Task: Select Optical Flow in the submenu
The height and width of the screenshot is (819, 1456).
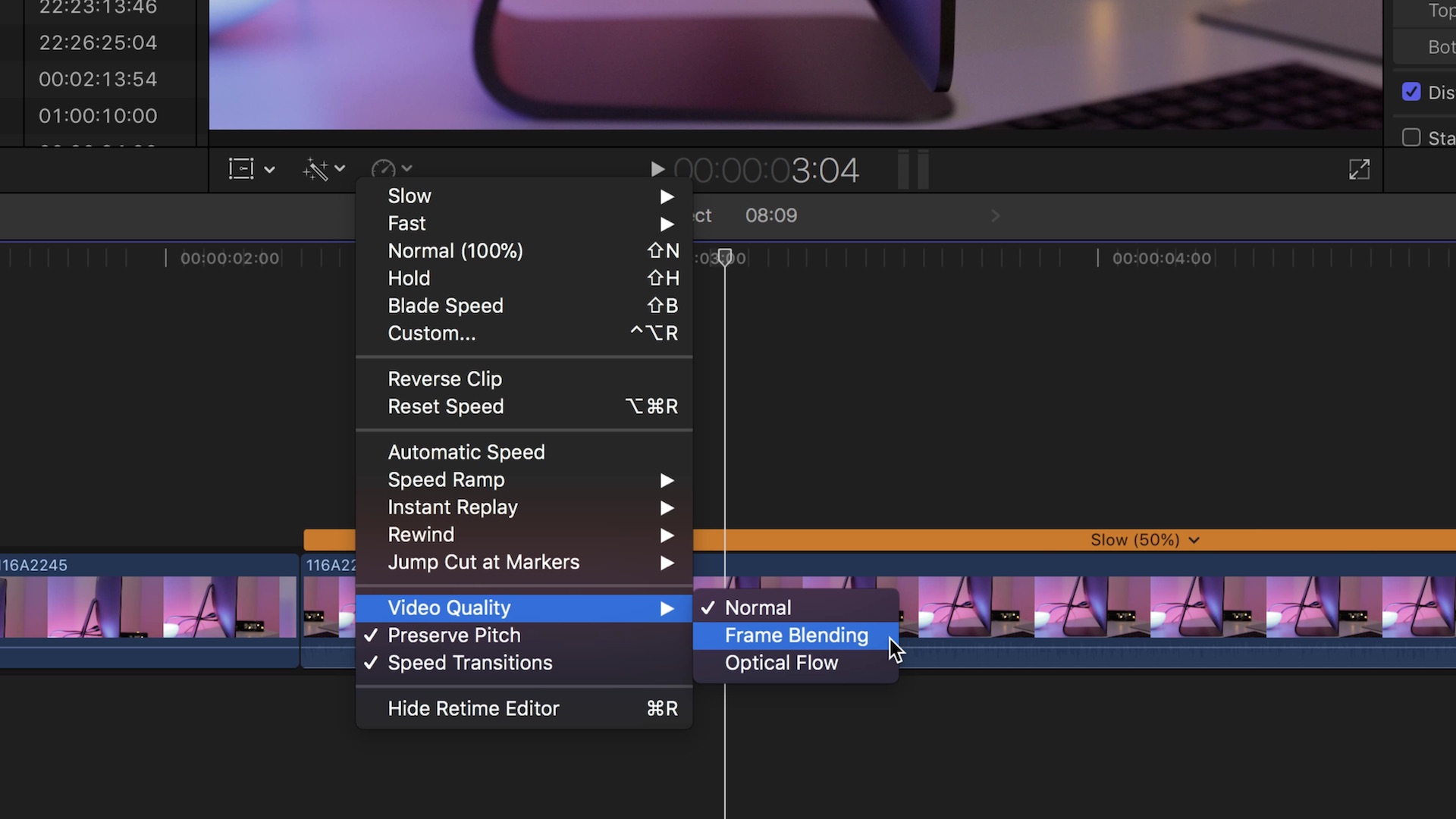Action: [781, 662]
